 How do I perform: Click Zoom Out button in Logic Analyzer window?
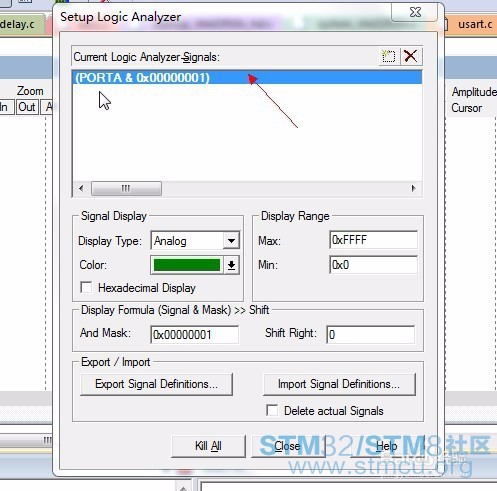coord(27,107)
